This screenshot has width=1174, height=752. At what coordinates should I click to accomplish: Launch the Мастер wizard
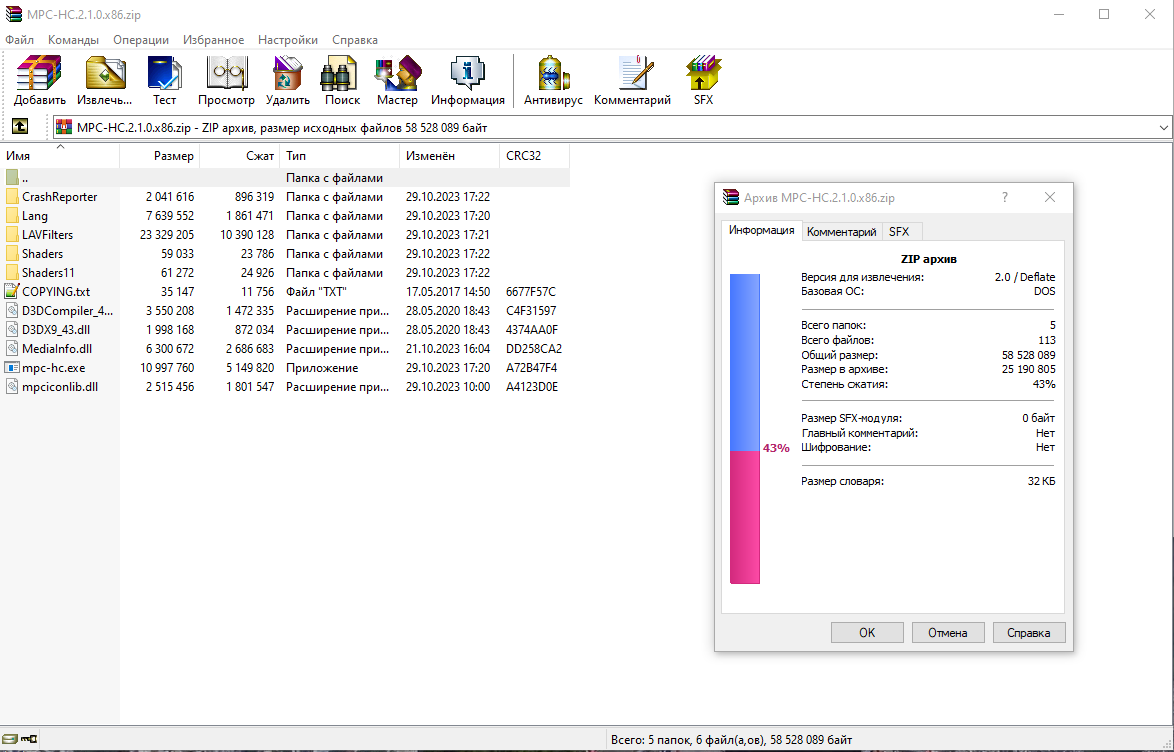coord(397,80)
